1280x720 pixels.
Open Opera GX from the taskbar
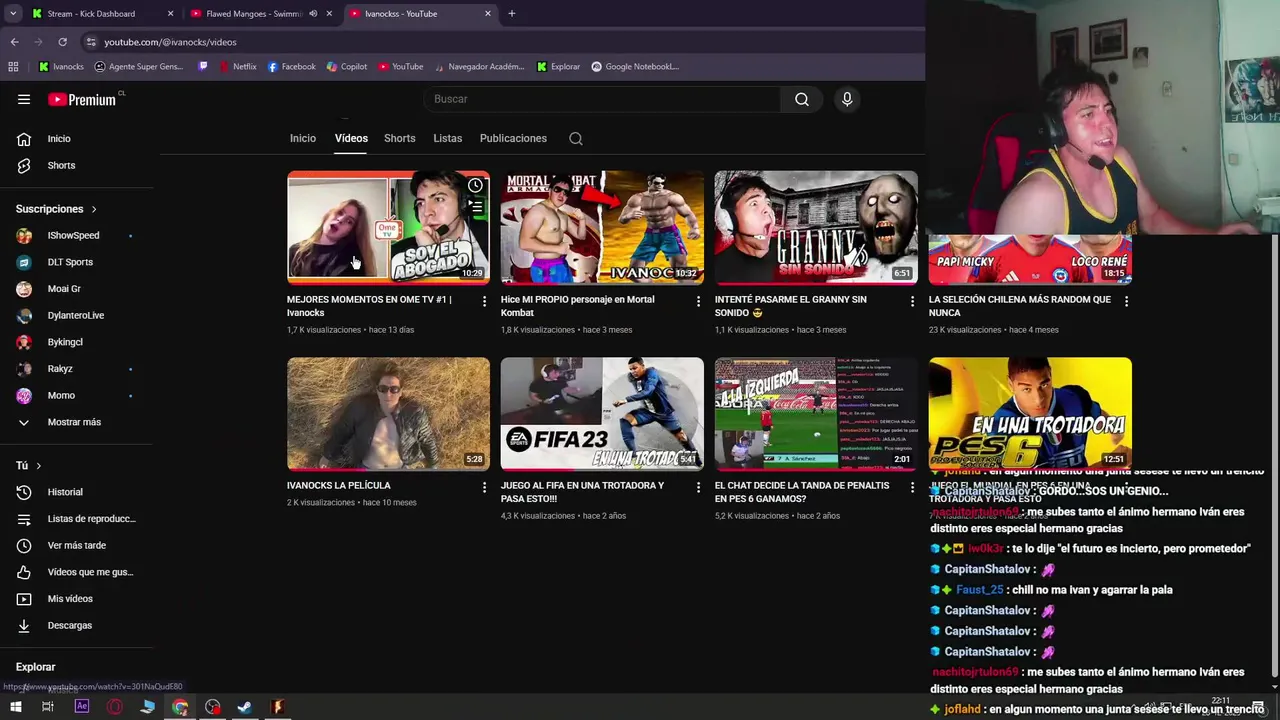pyautogui.click(x=115, y=707)
